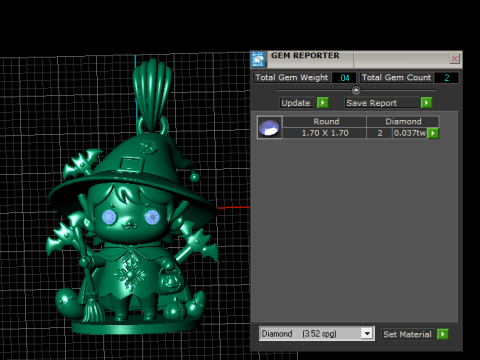The height and width of the screenshot is (360, 480).
Task: Click gem quantity cell showing 2
Action: point(380,133)
